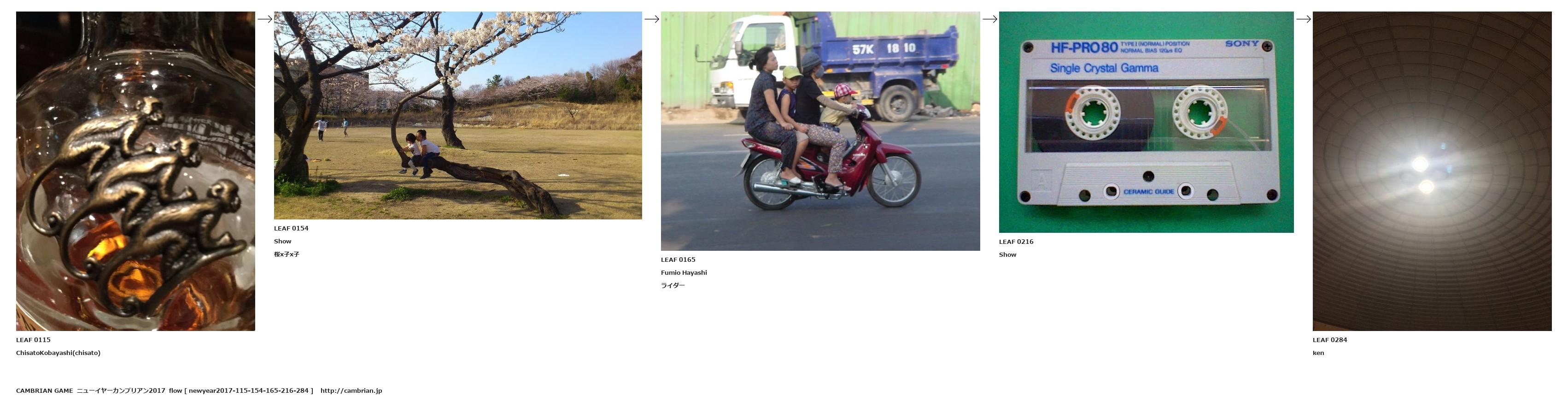Image resolution: width=1568 pixels, height=402 pixels.
Task: Click the LEAF 0165 label
Action: tap(678, 260)
